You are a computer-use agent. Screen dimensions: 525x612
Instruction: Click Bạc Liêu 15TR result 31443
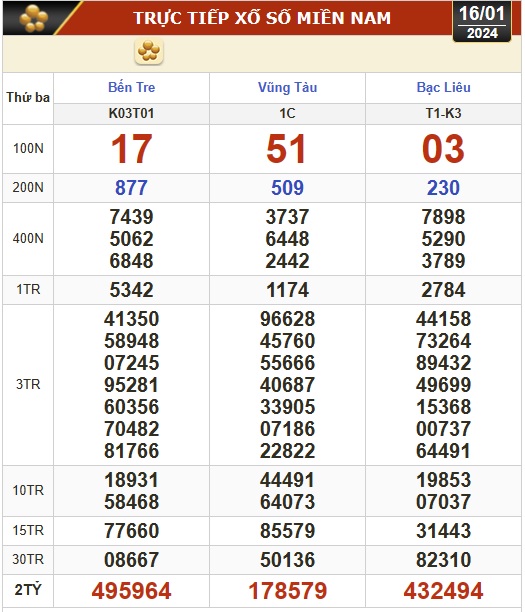(443, 531)
